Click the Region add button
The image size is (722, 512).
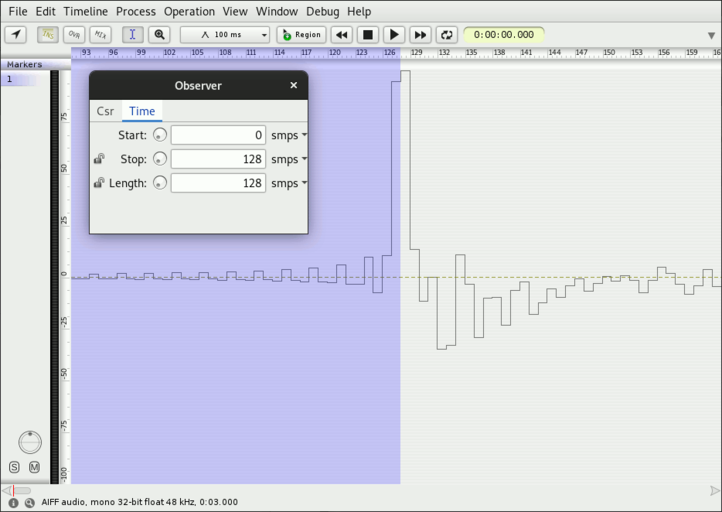pyautogui.click(x=301, y=35)
